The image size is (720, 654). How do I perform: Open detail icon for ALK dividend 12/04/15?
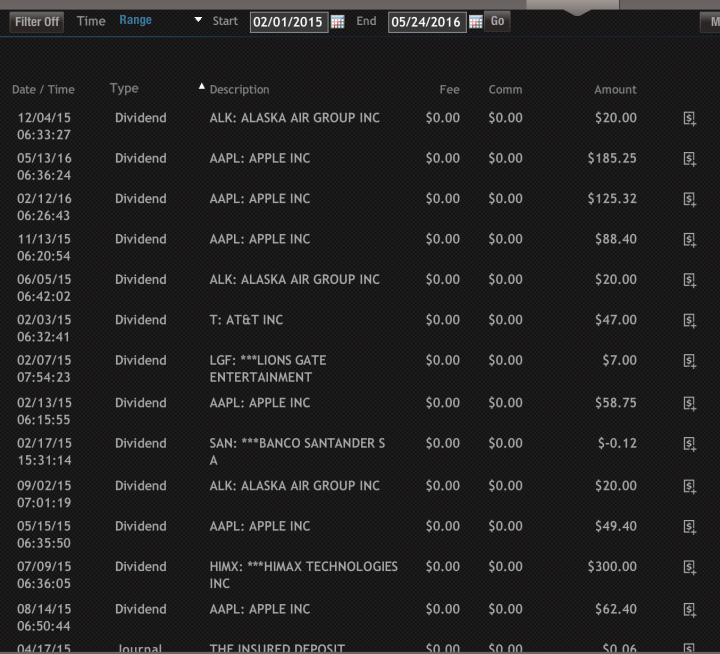[690, 118]
